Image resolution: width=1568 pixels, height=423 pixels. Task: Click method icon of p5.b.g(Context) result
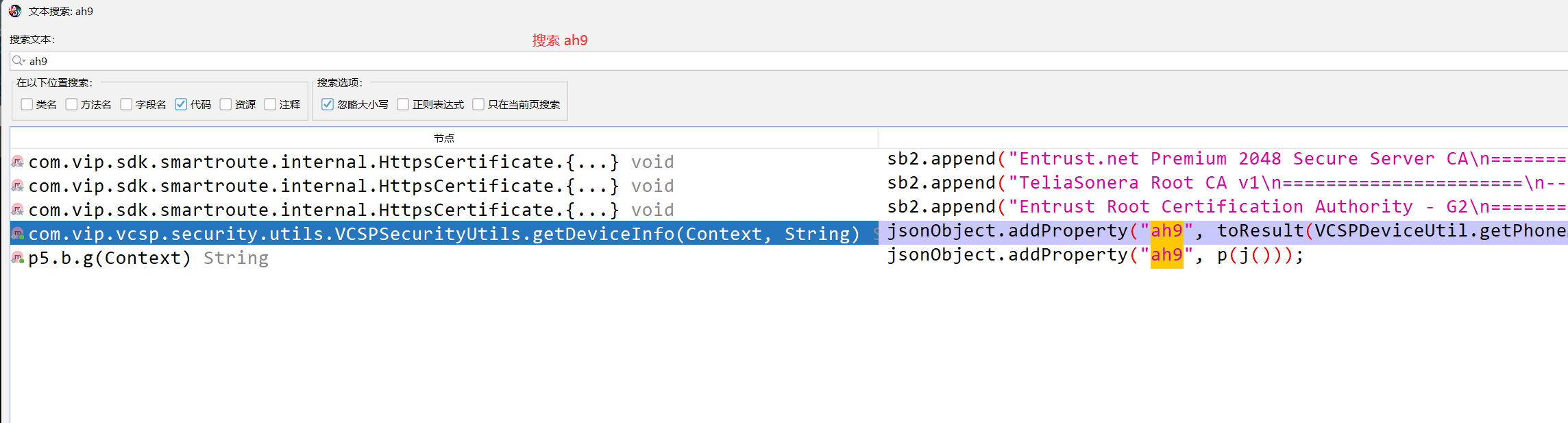coord(18,258)
